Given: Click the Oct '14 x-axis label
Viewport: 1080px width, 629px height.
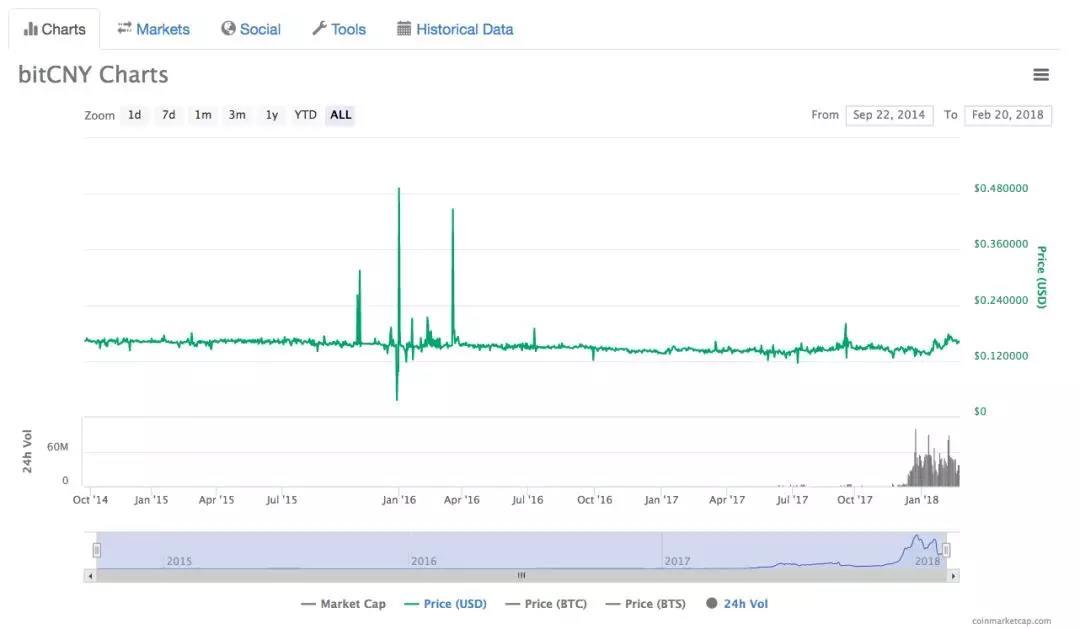Looking at the screenshot, I should click(x=90, y=499).
